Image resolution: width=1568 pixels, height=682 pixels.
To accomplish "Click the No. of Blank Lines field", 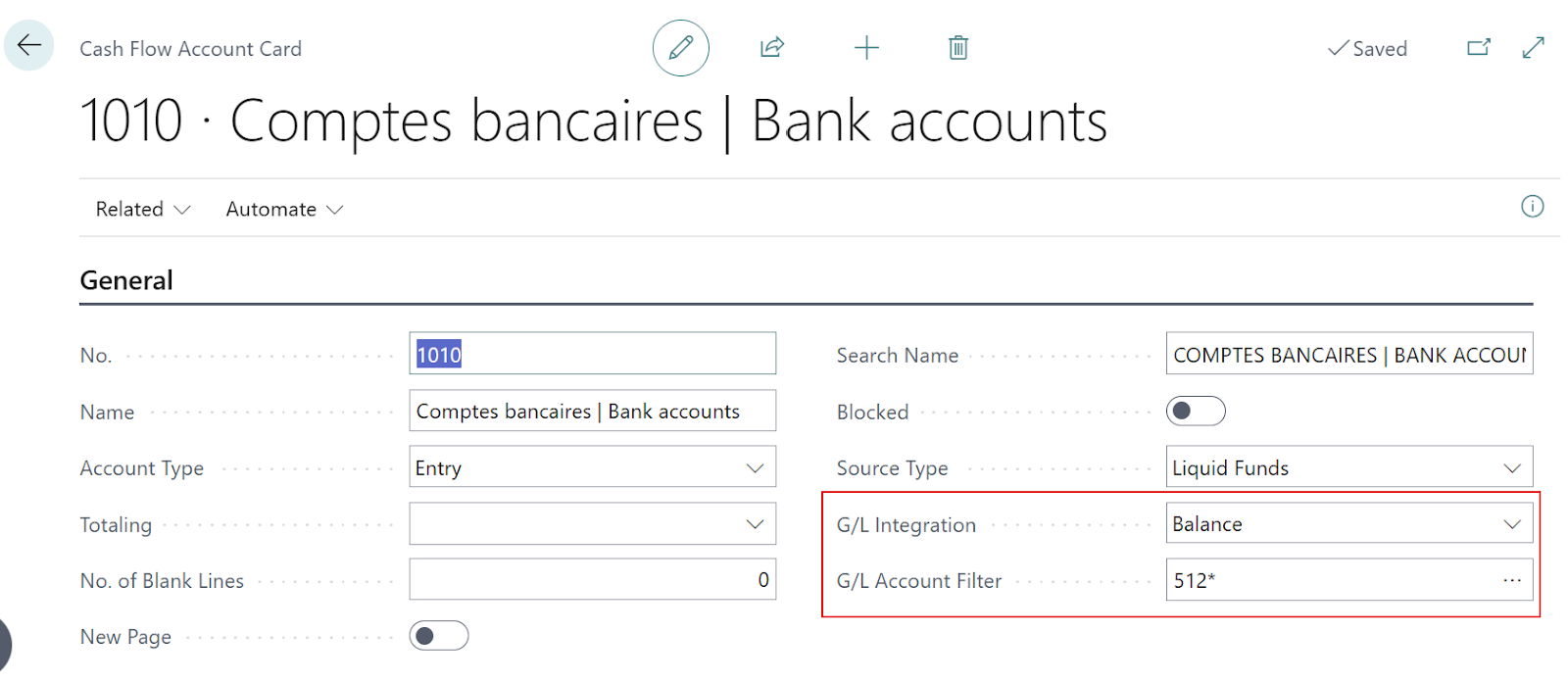I will pos(592,580).
